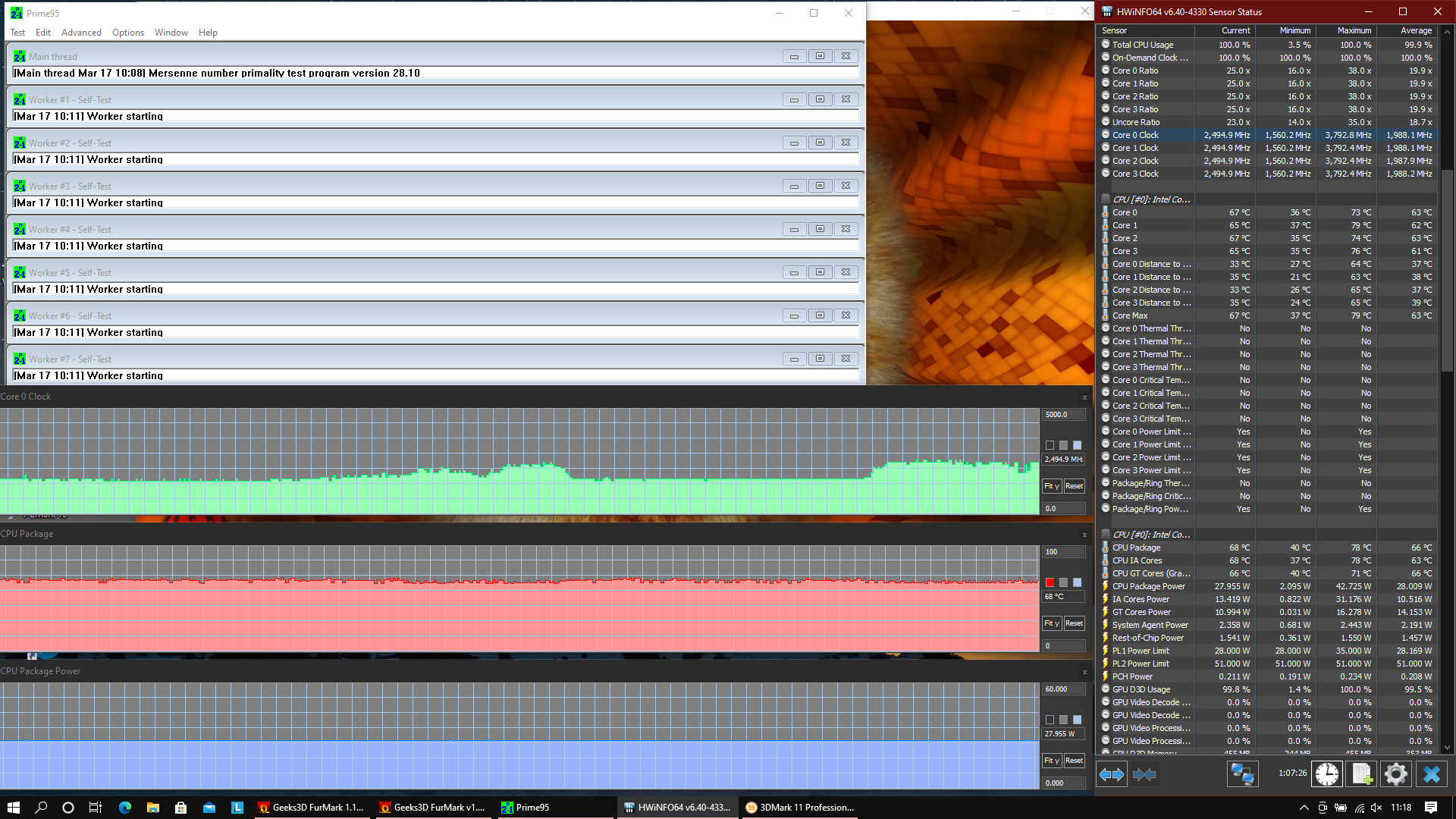1456x819 pixels.
Task: Click the blue X close sensors icon
Action: tap(1431, 774)
